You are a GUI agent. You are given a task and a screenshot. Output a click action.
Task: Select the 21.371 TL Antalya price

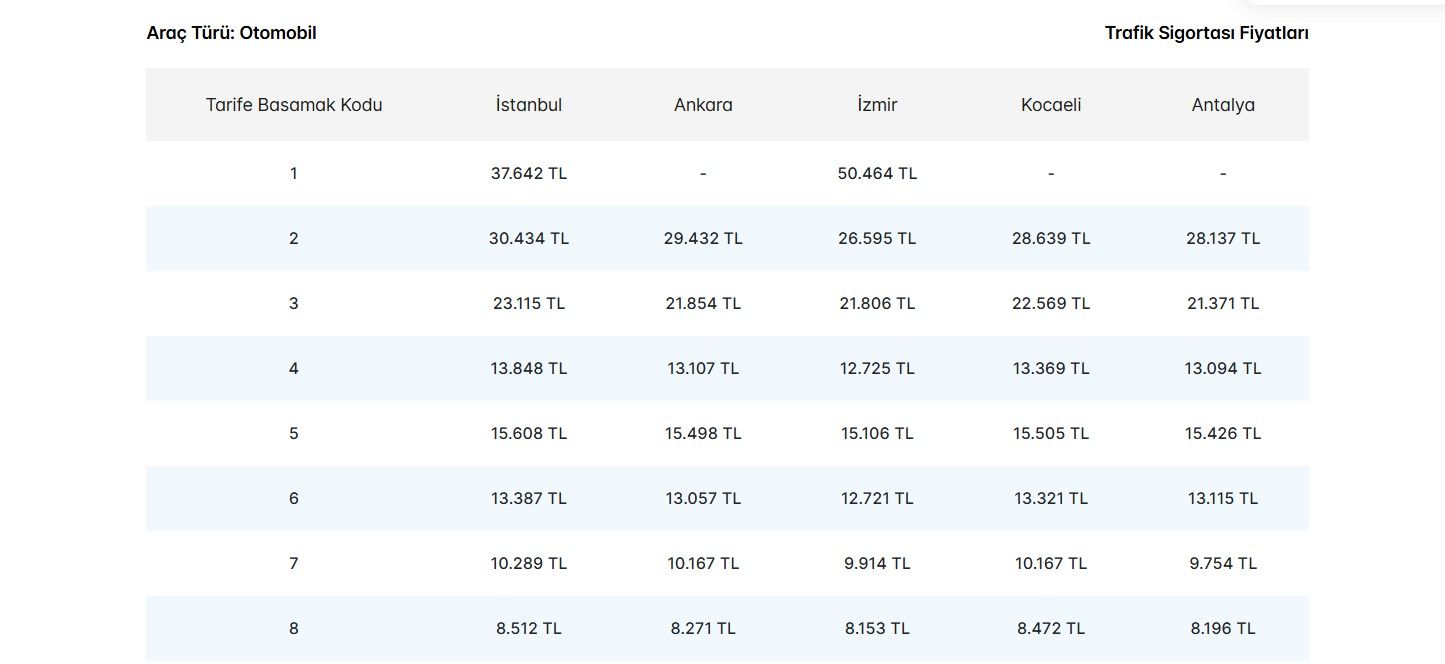point(1223,303)
